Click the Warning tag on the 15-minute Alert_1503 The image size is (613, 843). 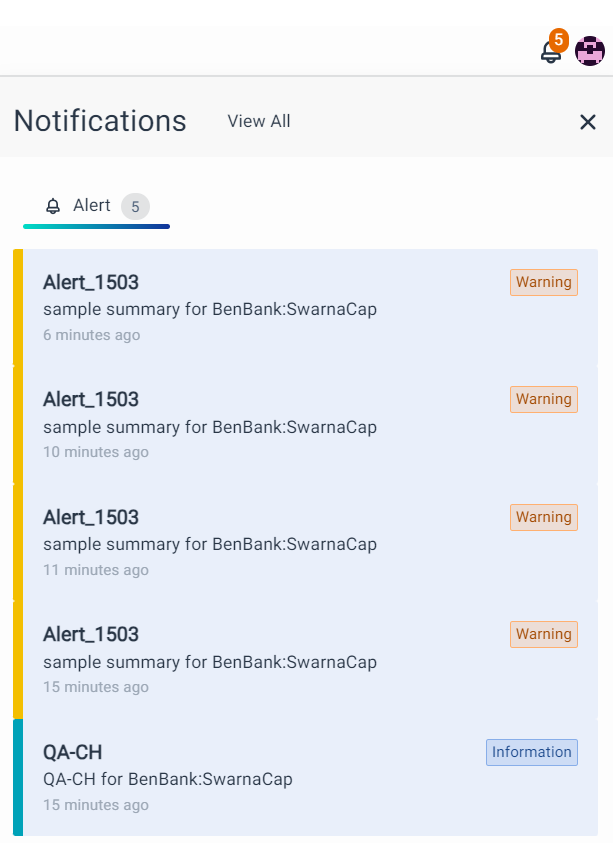544,634
